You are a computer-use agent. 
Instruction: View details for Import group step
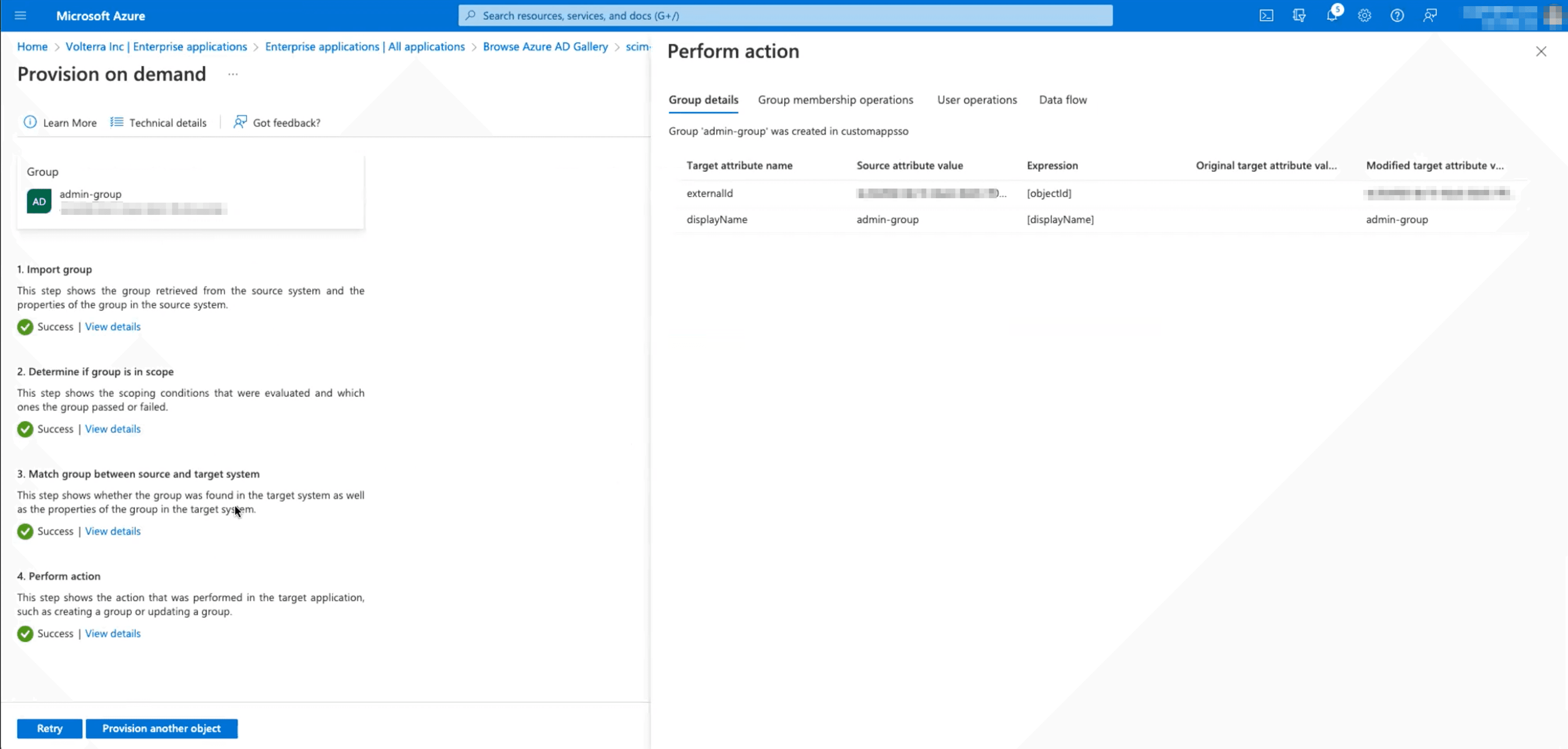pyautogui.click(x=113, y=327)
